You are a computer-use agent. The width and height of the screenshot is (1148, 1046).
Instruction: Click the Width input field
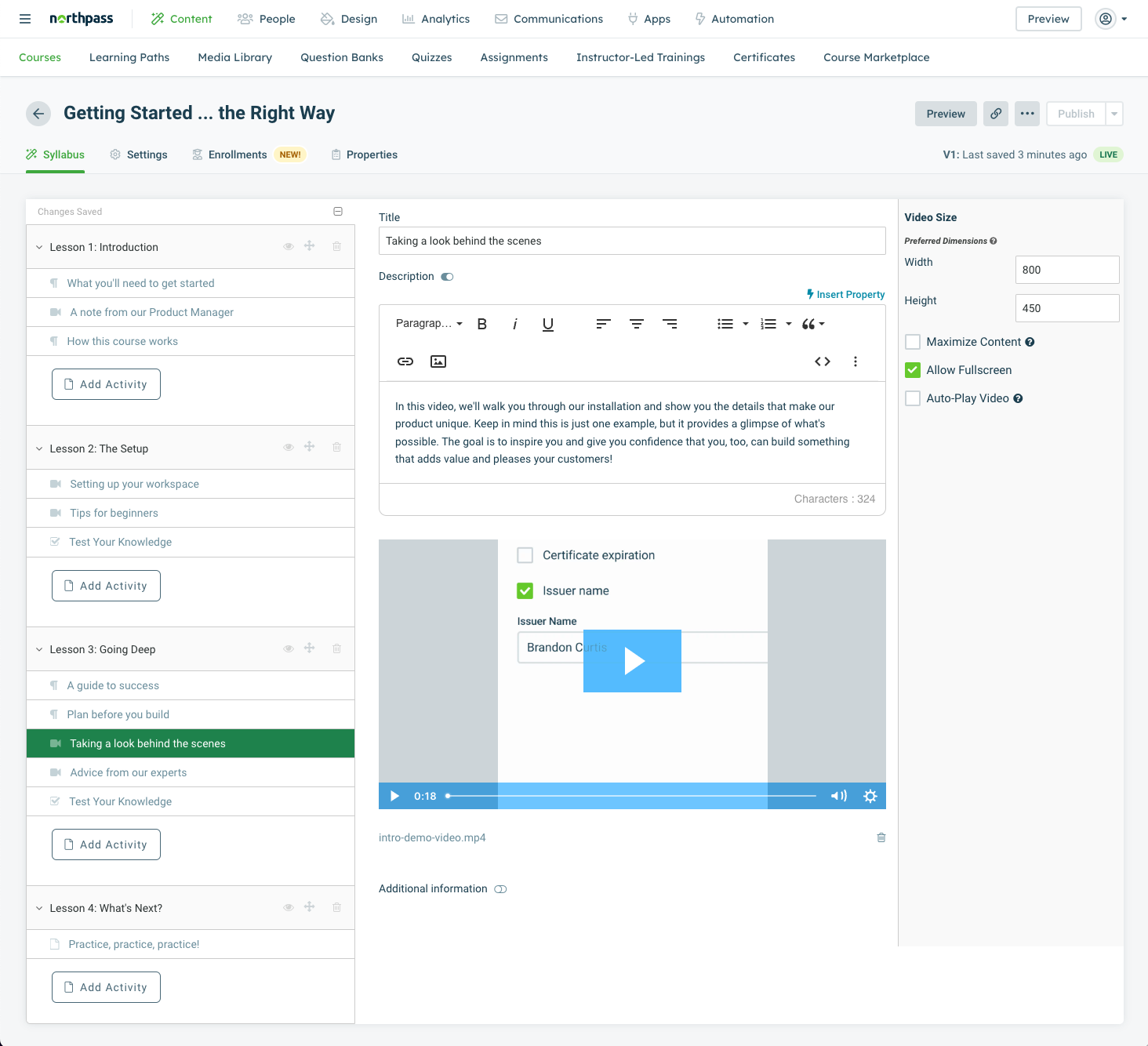coord(1066,270)
